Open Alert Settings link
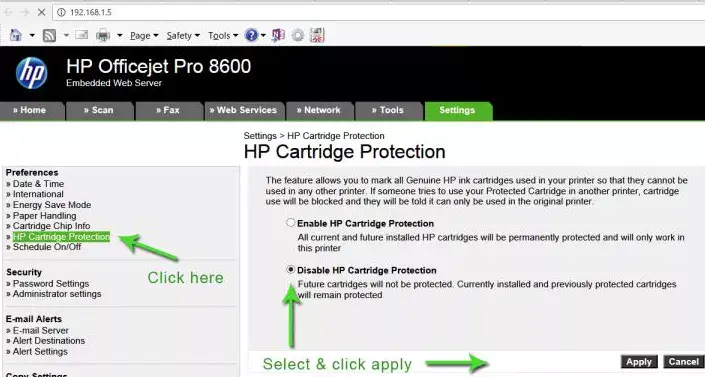This screenshot has height=377, width=705. coord(40,351)
